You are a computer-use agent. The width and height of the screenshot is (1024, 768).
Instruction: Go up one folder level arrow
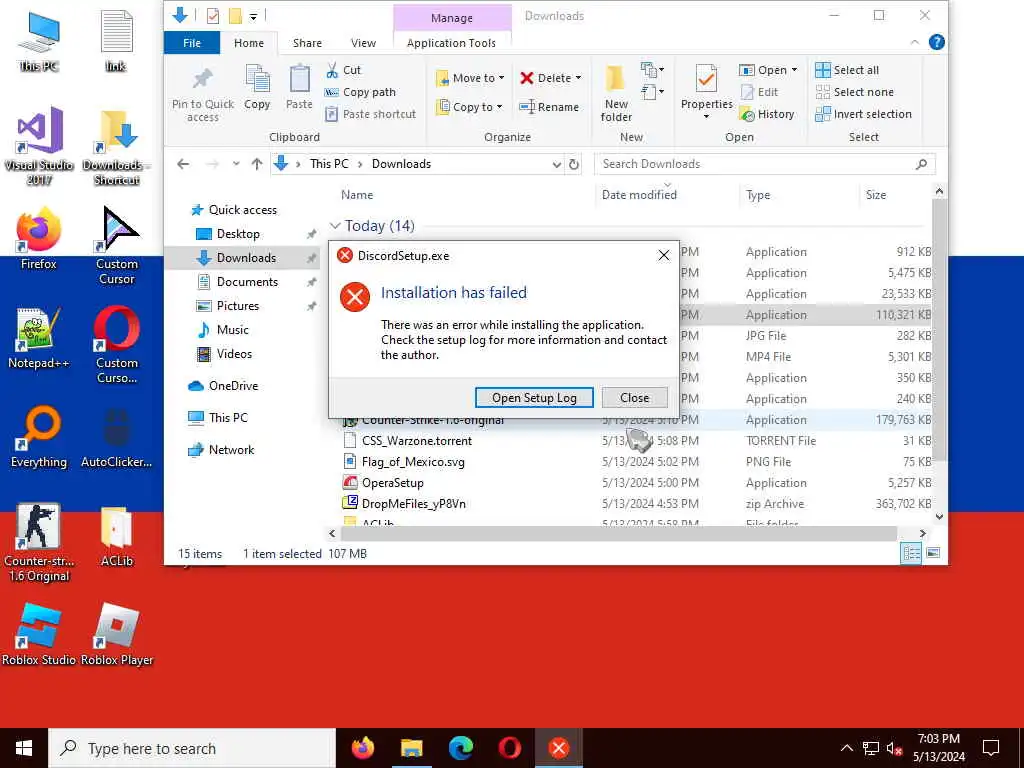[257, 164]
